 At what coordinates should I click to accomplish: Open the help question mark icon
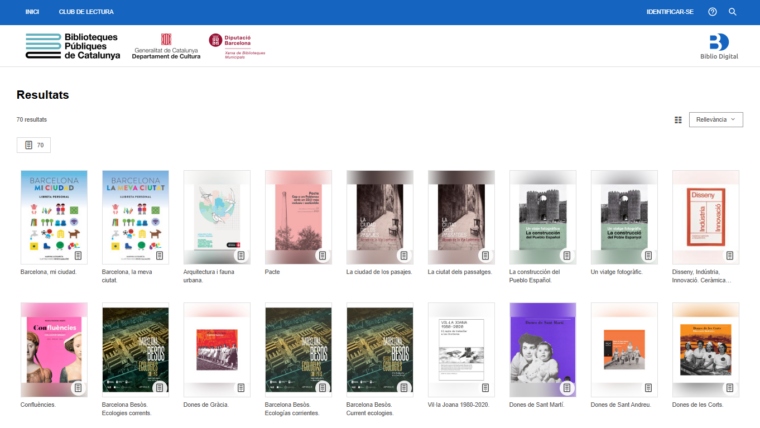(712, 12)
